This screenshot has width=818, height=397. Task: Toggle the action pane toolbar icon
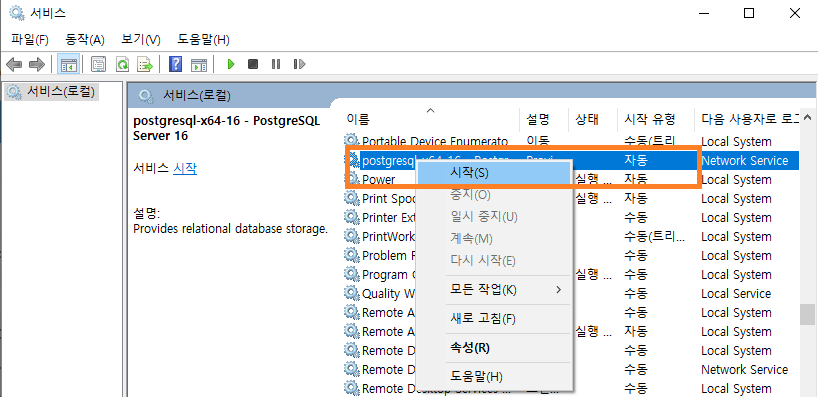click(199, 64)
